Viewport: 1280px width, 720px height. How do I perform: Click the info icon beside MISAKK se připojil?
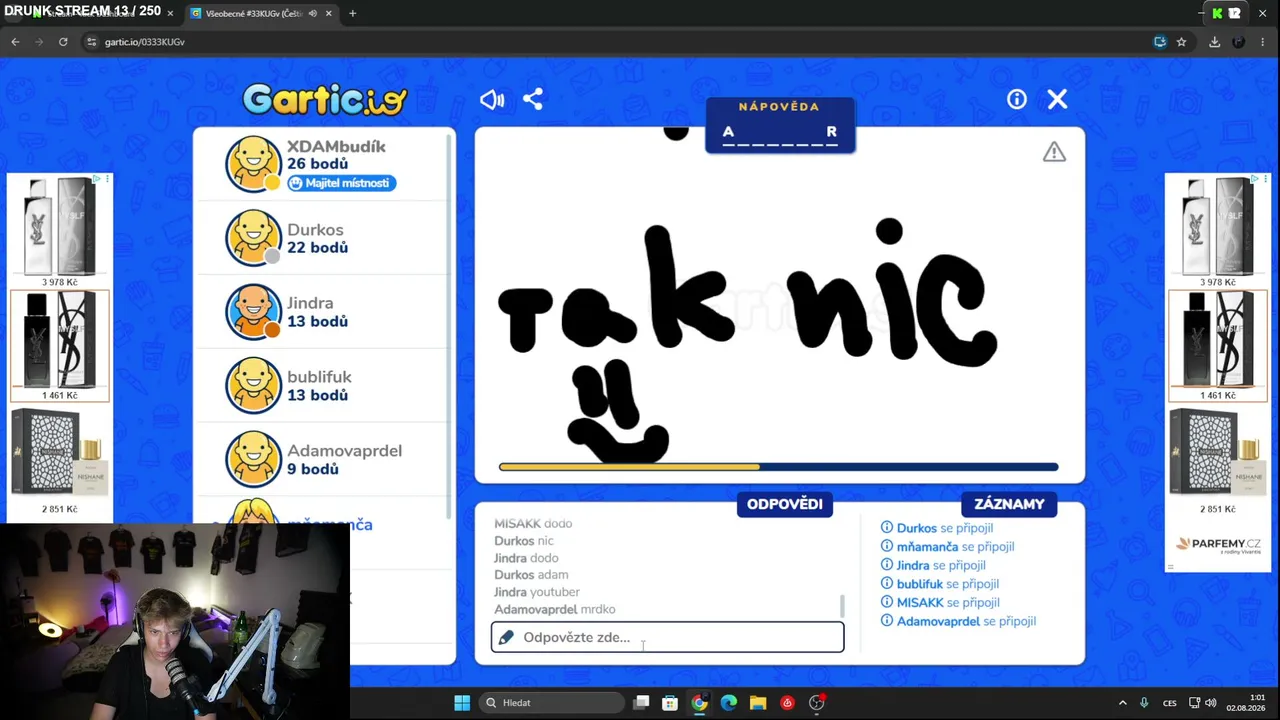pyautogui.click(x=887, y=602)
